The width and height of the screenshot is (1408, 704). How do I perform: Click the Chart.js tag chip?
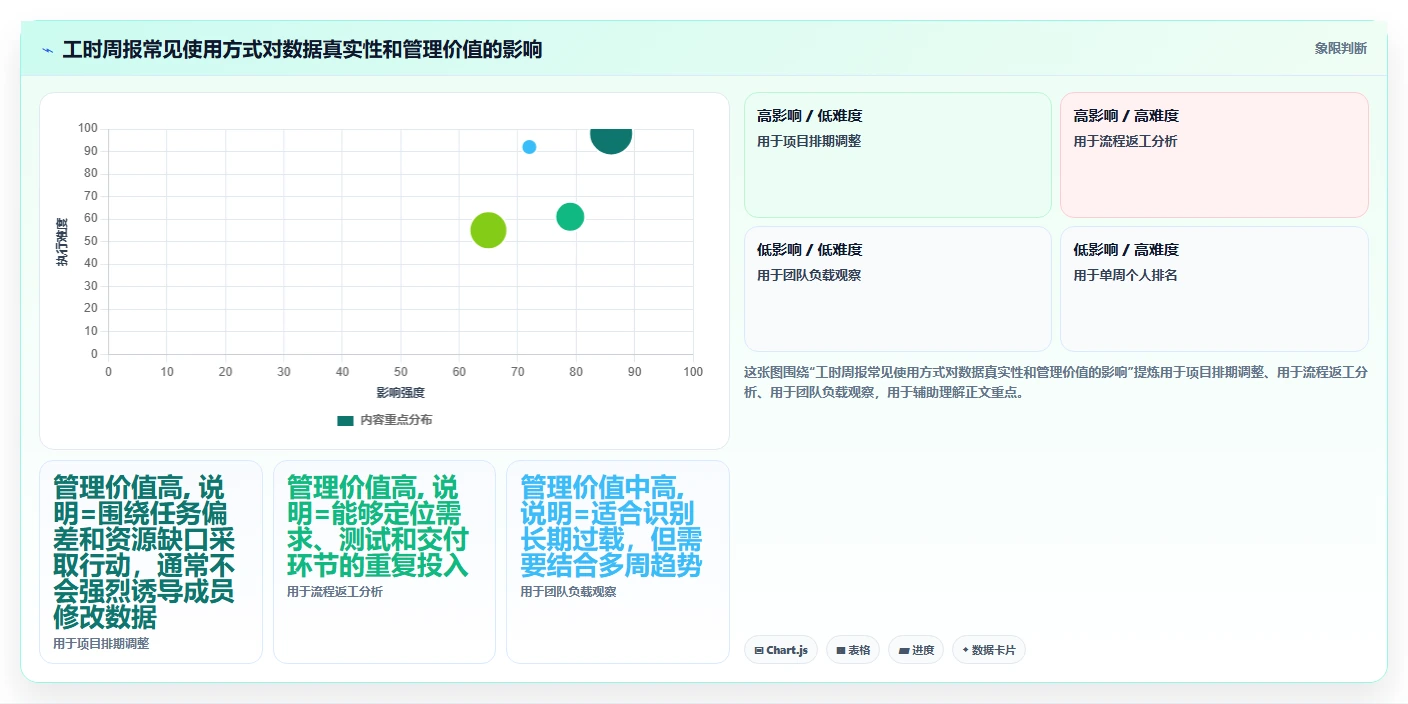pyautogui.click(x=781, y=650)
